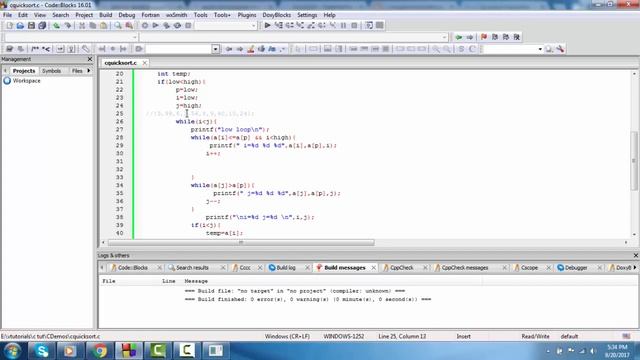640x360 pixels.
Task: Click the New file toolbar icon
Action: [x=9, y=26]
